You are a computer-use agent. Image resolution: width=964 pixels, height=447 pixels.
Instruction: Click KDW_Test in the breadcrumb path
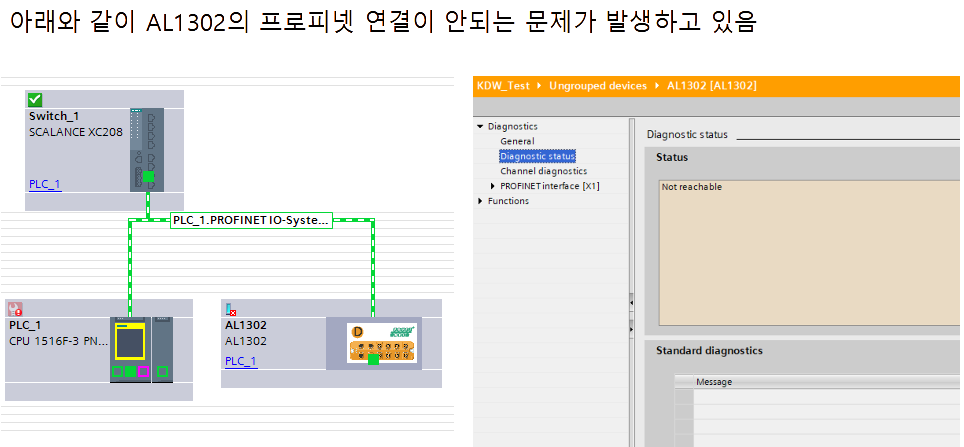pos(503,86)
